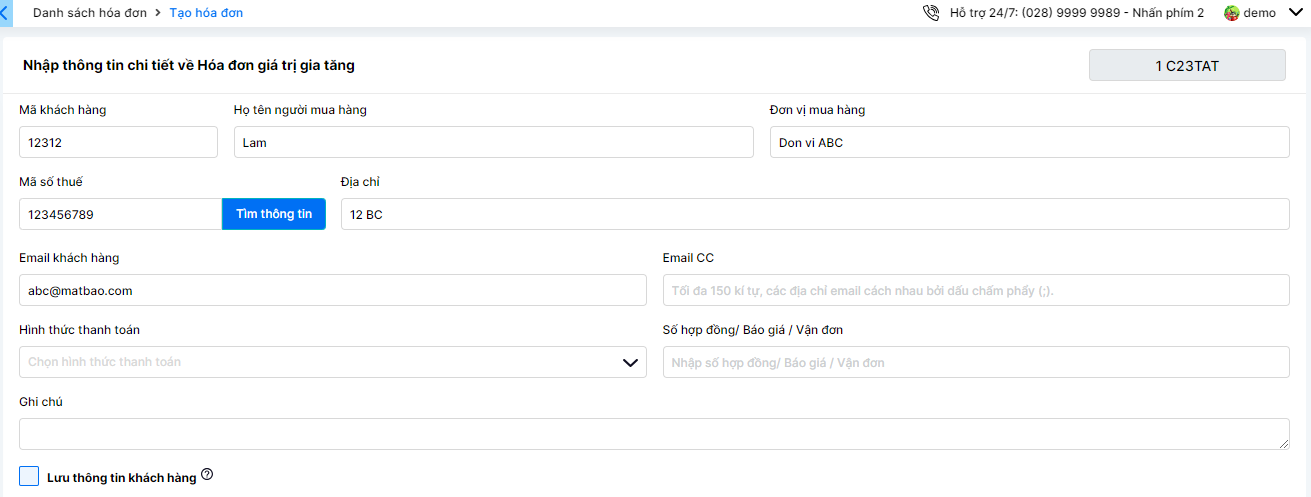Select the Mã số thuế input field

point(120,214)
